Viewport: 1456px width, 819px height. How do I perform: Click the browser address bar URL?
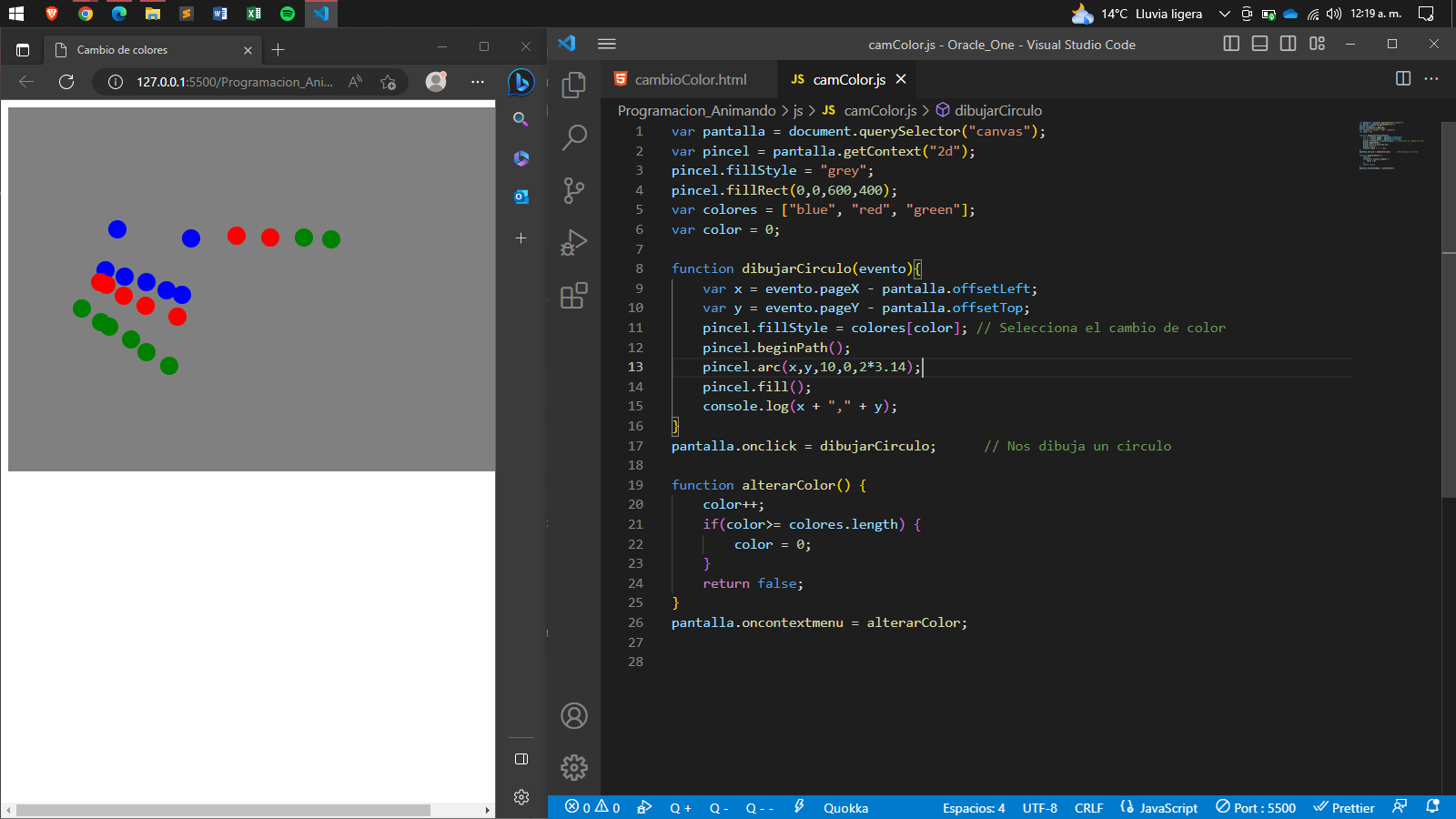pyautogui.click(x=235, y=82)
